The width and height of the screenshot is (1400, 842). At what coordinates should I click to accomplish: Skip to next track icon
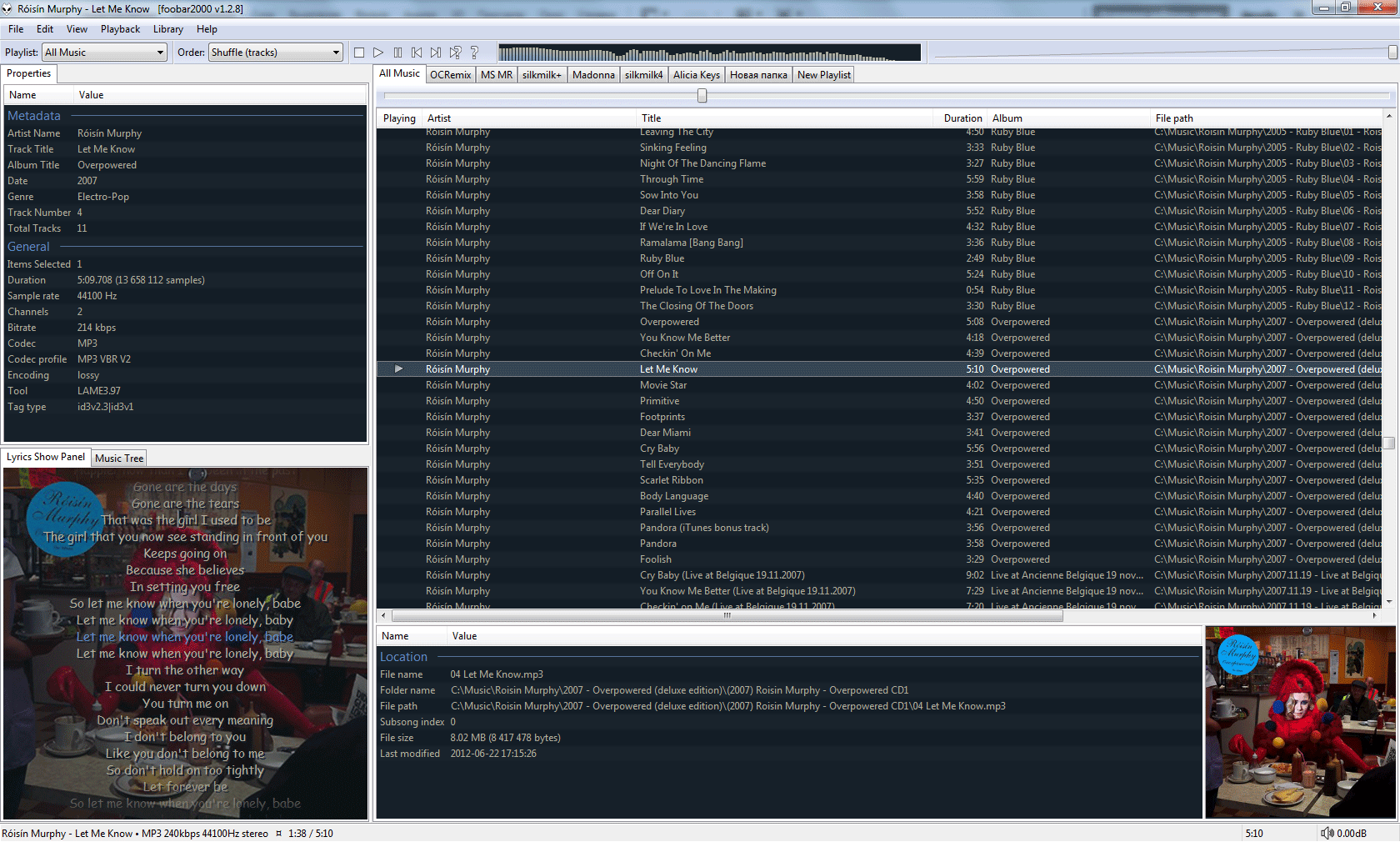coord(436,53)
